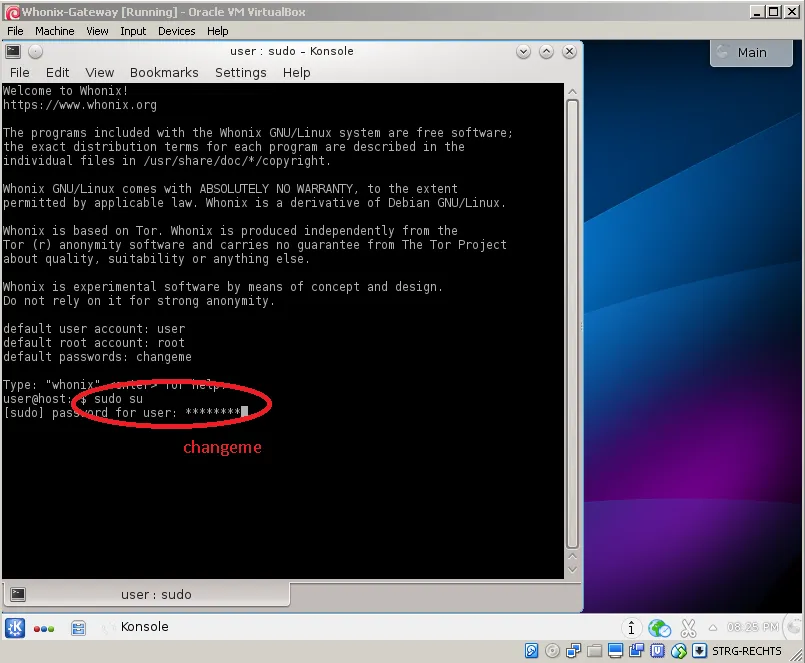Click https://www.whonix.org text in terminal
Image resolution: width=805 pixels, height=663 pixels.
click(80, 105)
